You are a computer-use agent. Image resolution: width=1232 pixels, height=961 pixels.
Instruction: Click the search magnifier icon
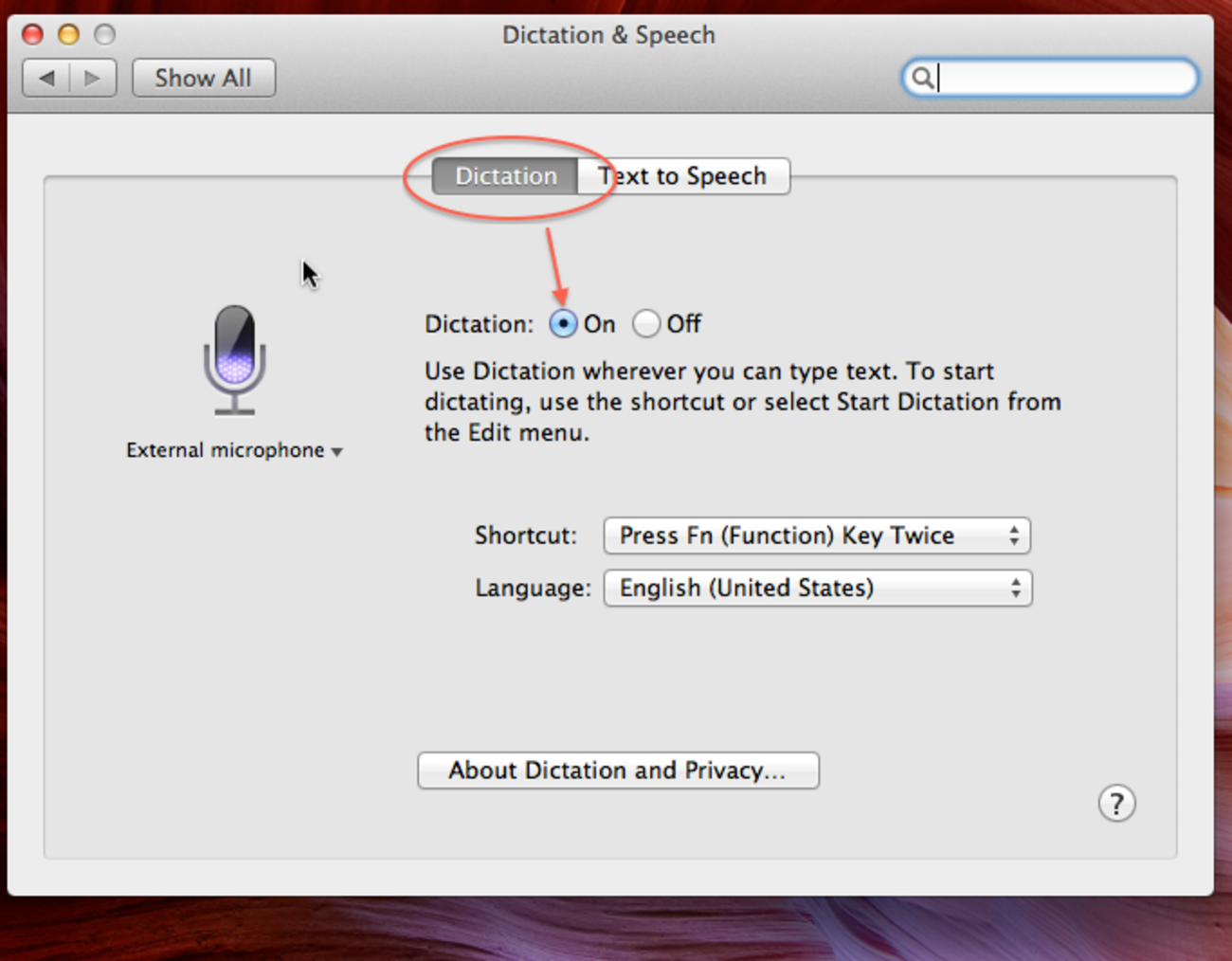tap(921, 78)
